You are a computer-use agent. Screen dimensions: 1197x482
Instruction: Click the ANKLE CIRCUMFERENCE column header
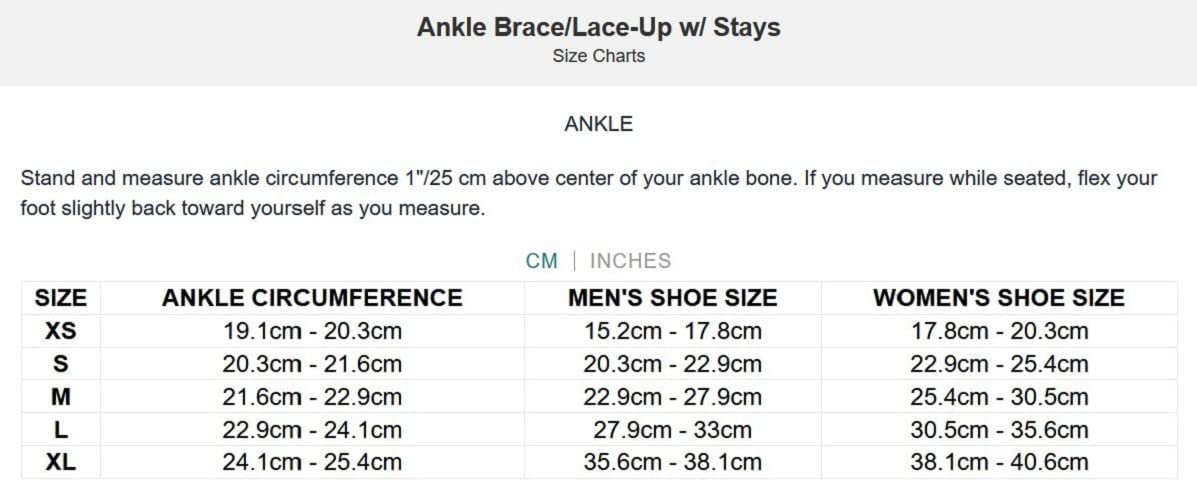coord(312,297)
